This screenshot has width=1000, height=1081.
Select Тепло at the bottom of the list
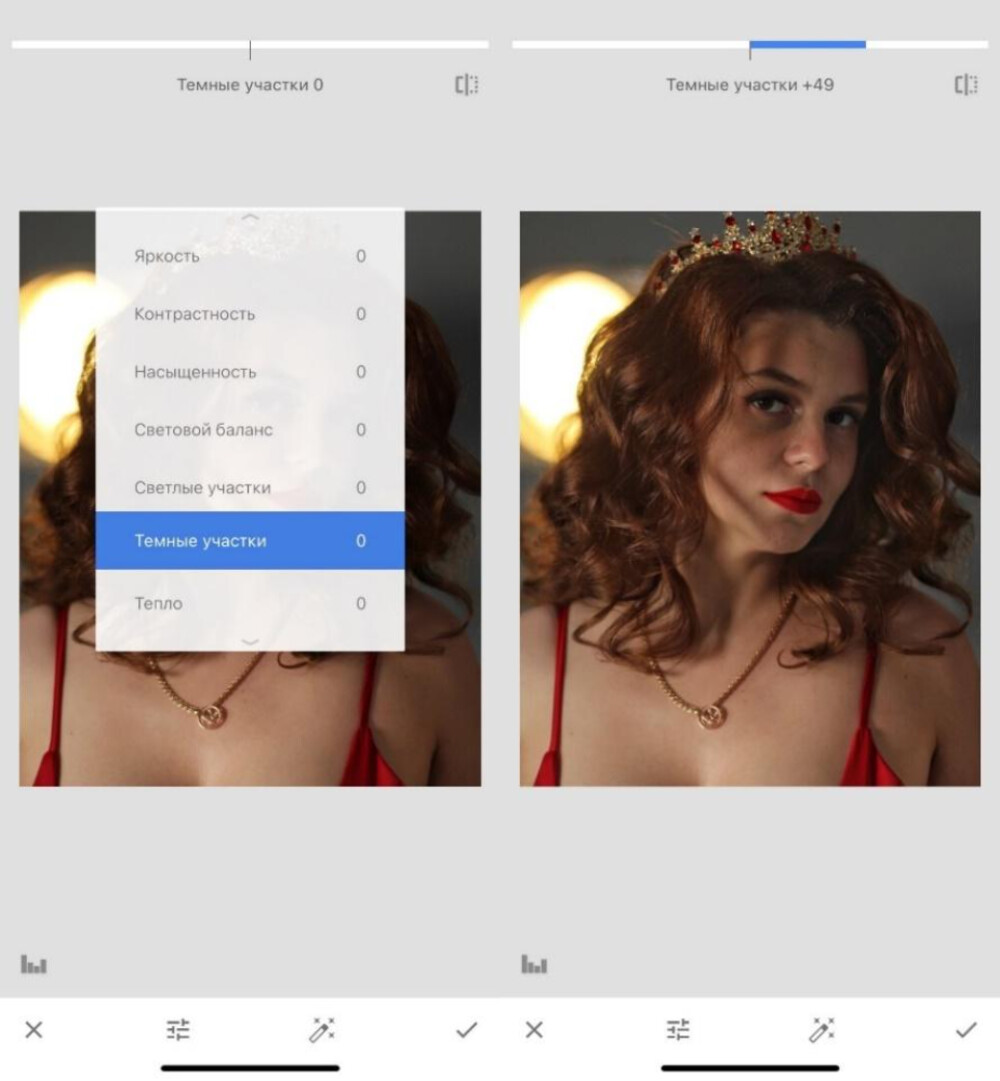pos(250,603)
